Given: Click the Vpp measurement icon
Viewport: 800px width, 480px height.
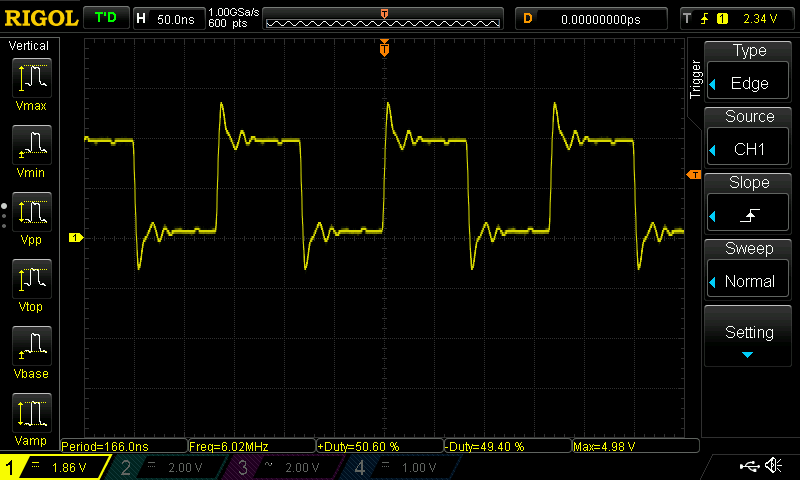Looking at the screenshot, I should click(31, 218).
